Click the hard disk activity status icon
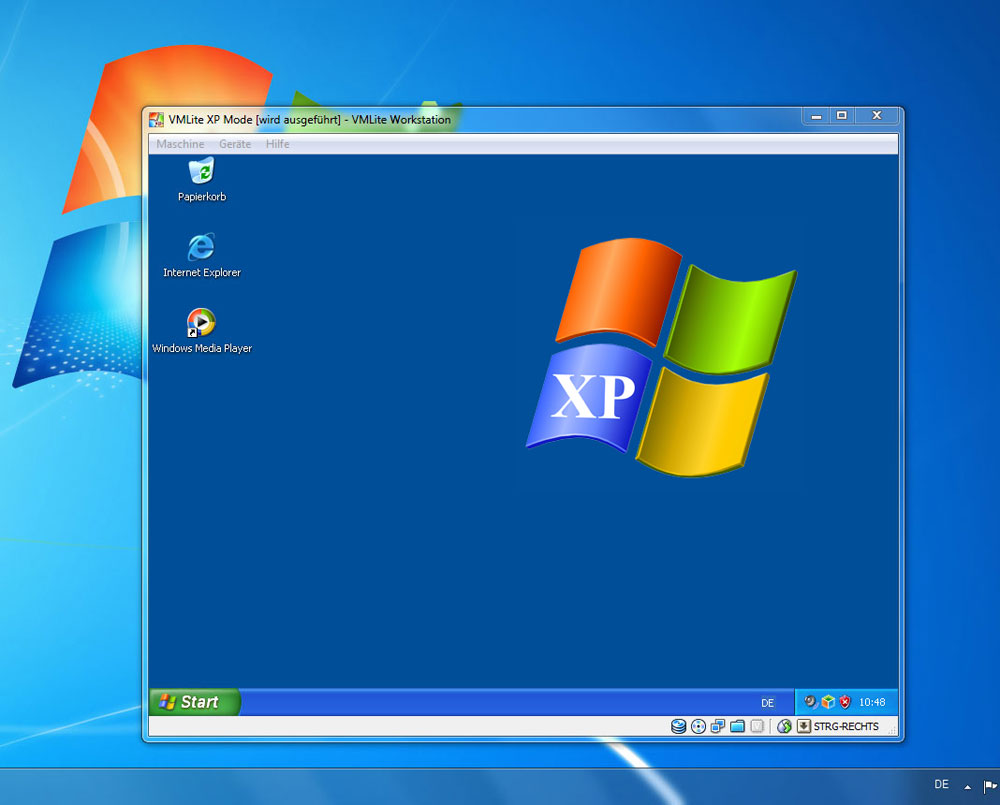 tap(679, 727)
